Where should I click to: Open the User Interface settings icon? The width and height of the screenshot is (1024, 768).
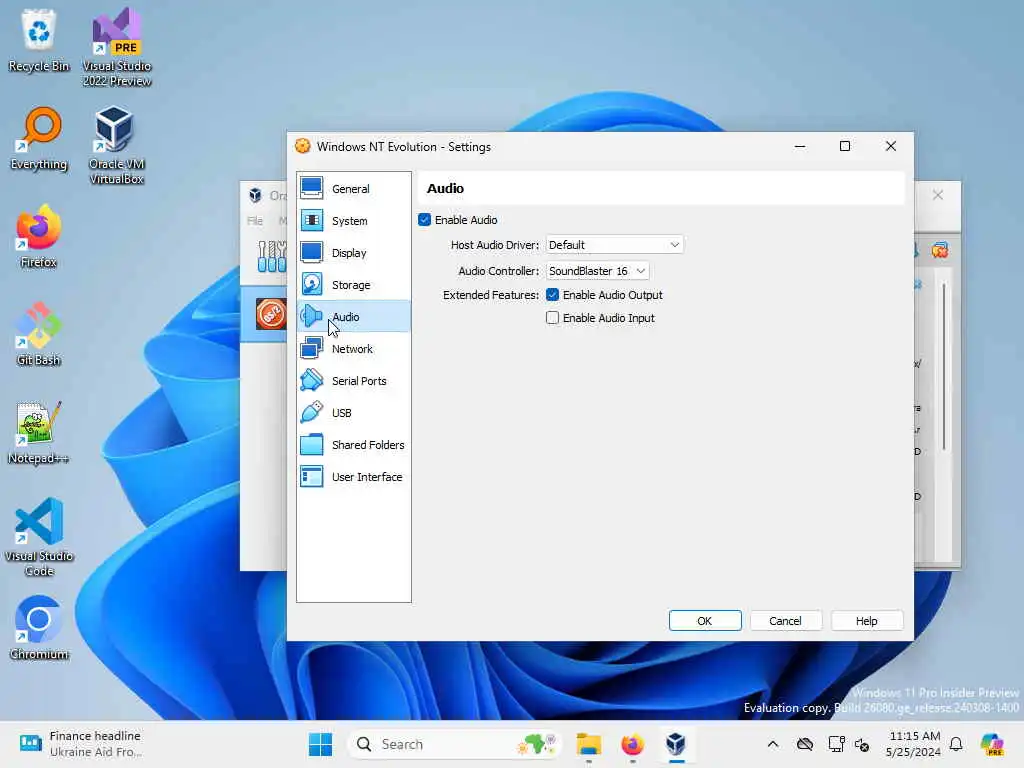click(312, 477)
